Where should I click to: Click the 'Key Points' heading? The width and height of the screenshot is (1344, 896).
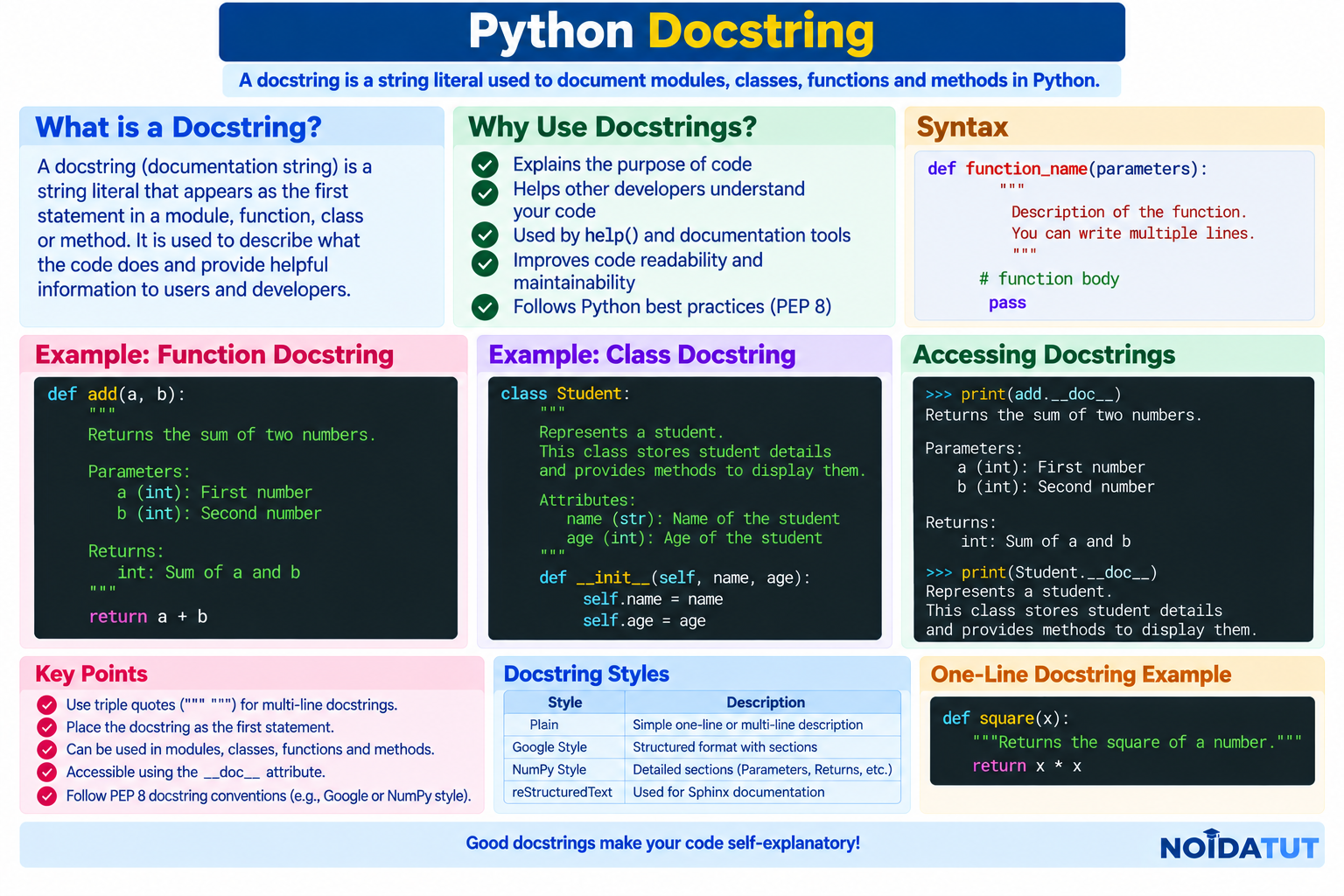91,674
